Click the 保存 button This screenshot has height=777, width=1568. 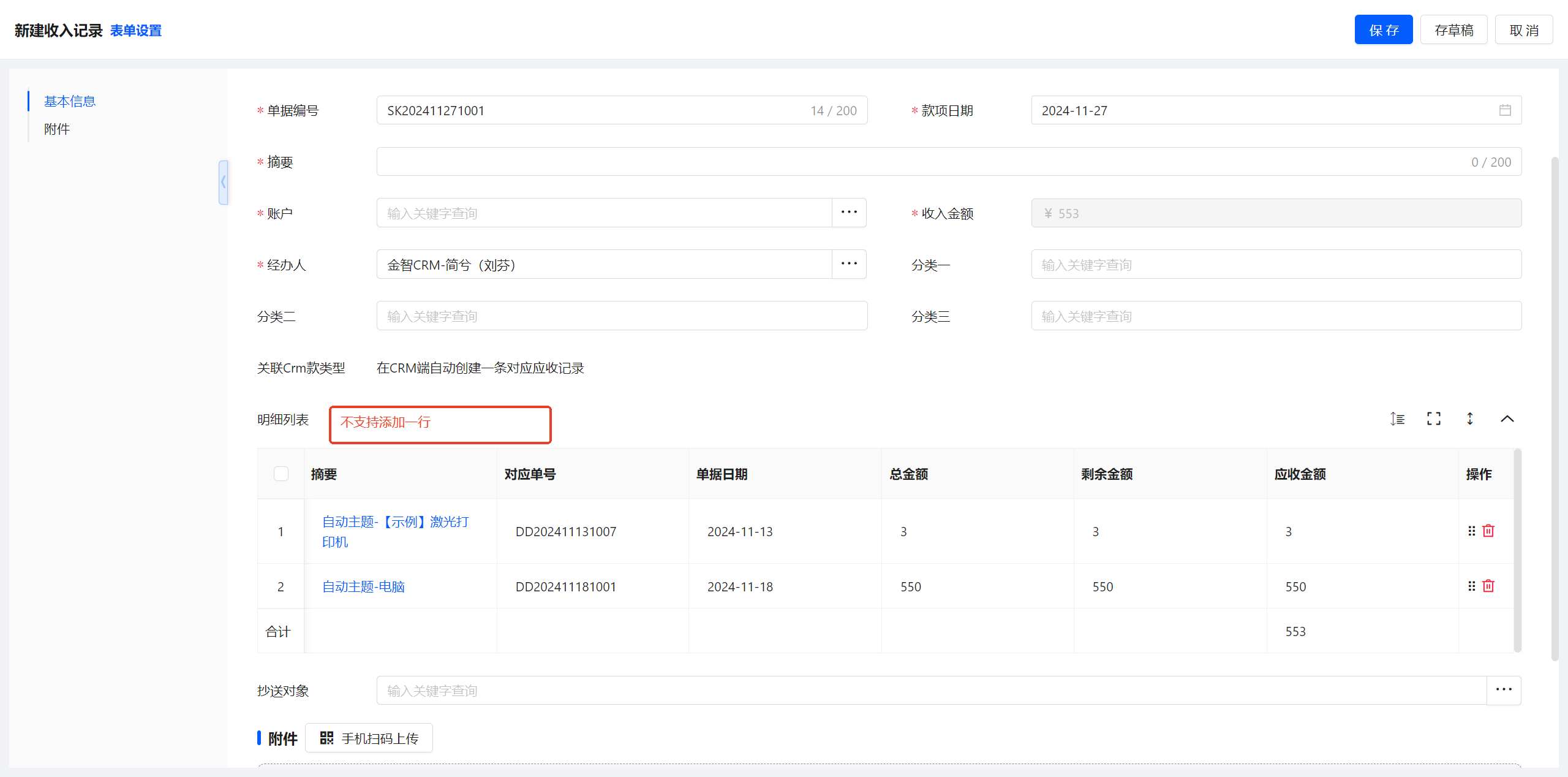coord(1383,30)
